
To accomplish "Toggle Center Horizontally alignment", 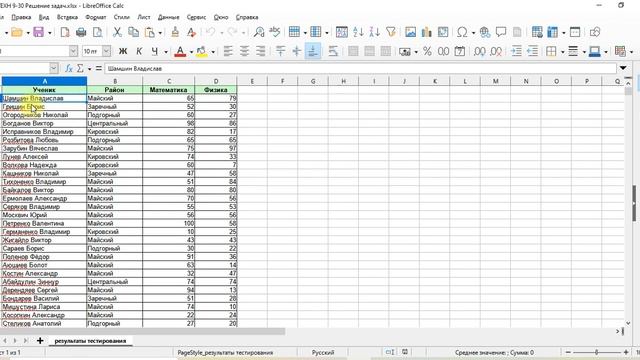I will [x=244, y=51].
